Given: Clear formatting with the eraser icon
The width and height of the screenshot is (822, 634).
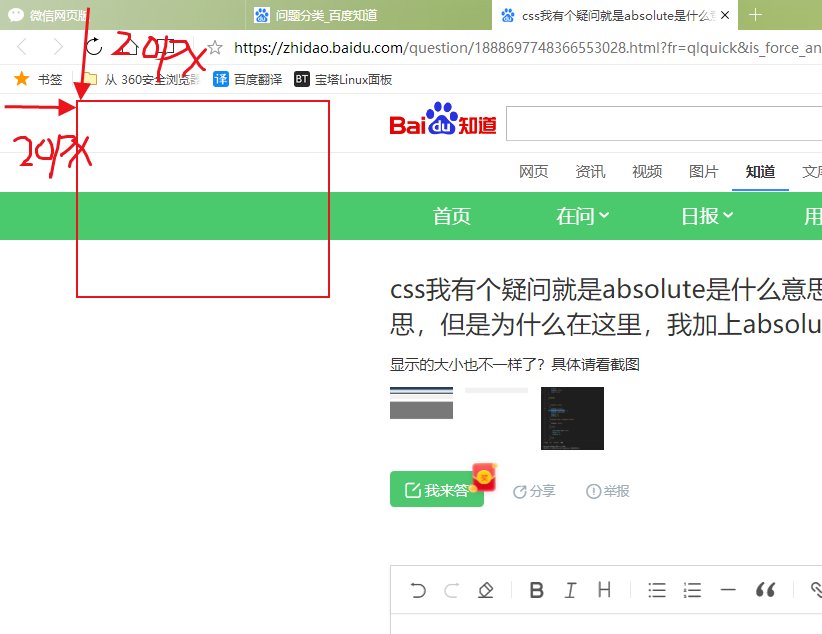Looking at the screenshot, I should (x=486, y=590).
